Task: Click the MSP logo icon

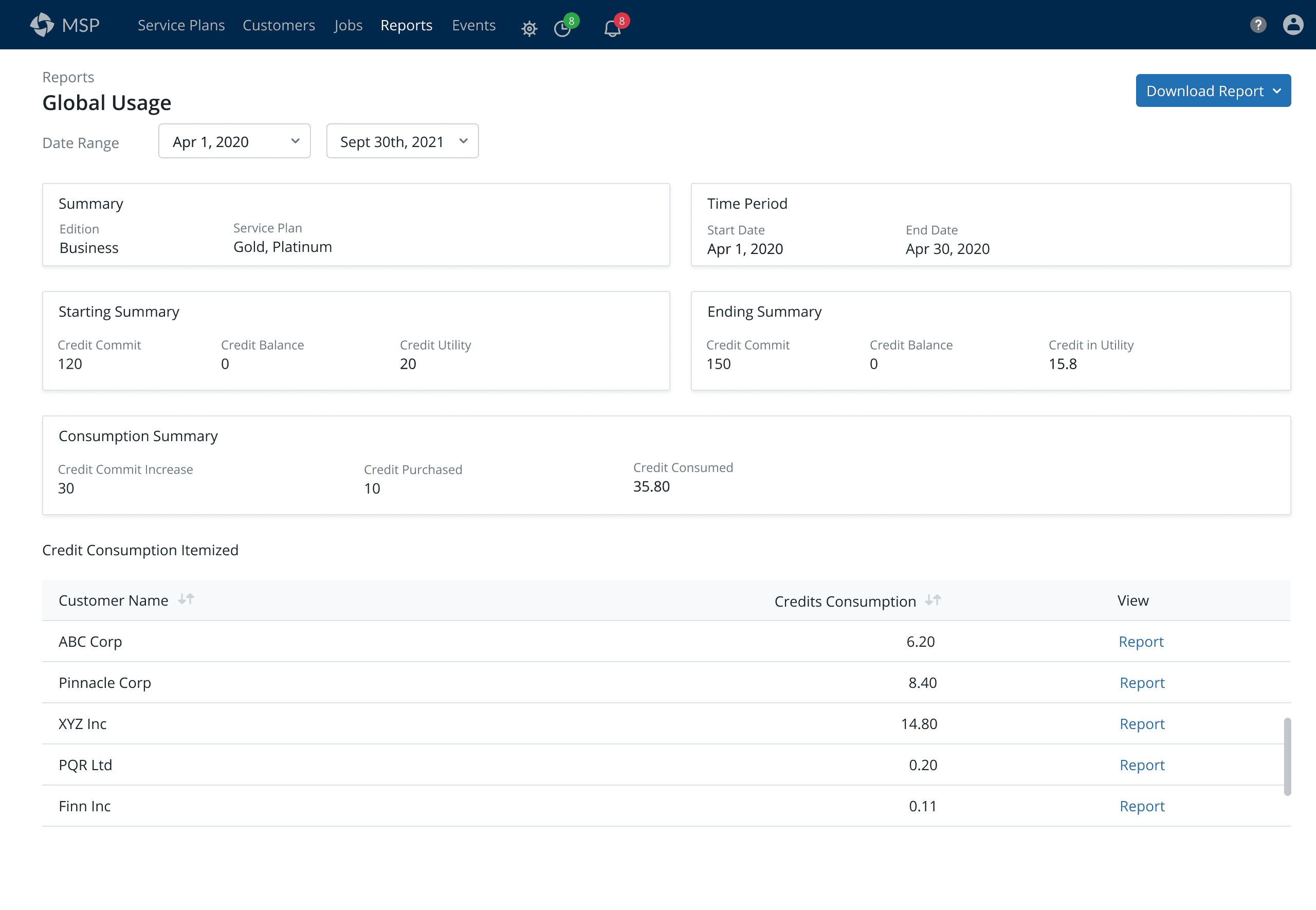Action: [42, 25]
